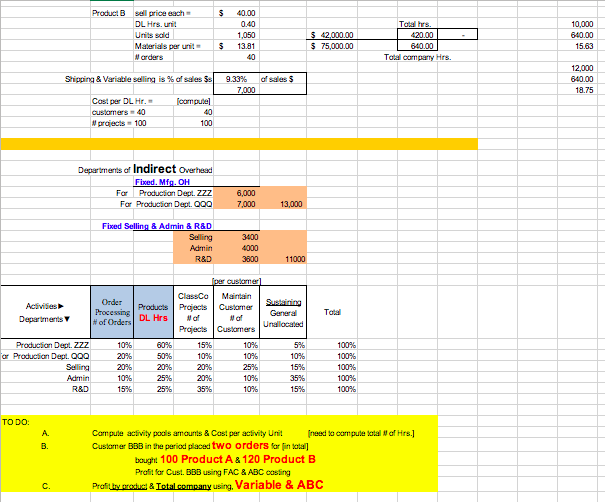Click the 100 Product A red text

point(197,459)
